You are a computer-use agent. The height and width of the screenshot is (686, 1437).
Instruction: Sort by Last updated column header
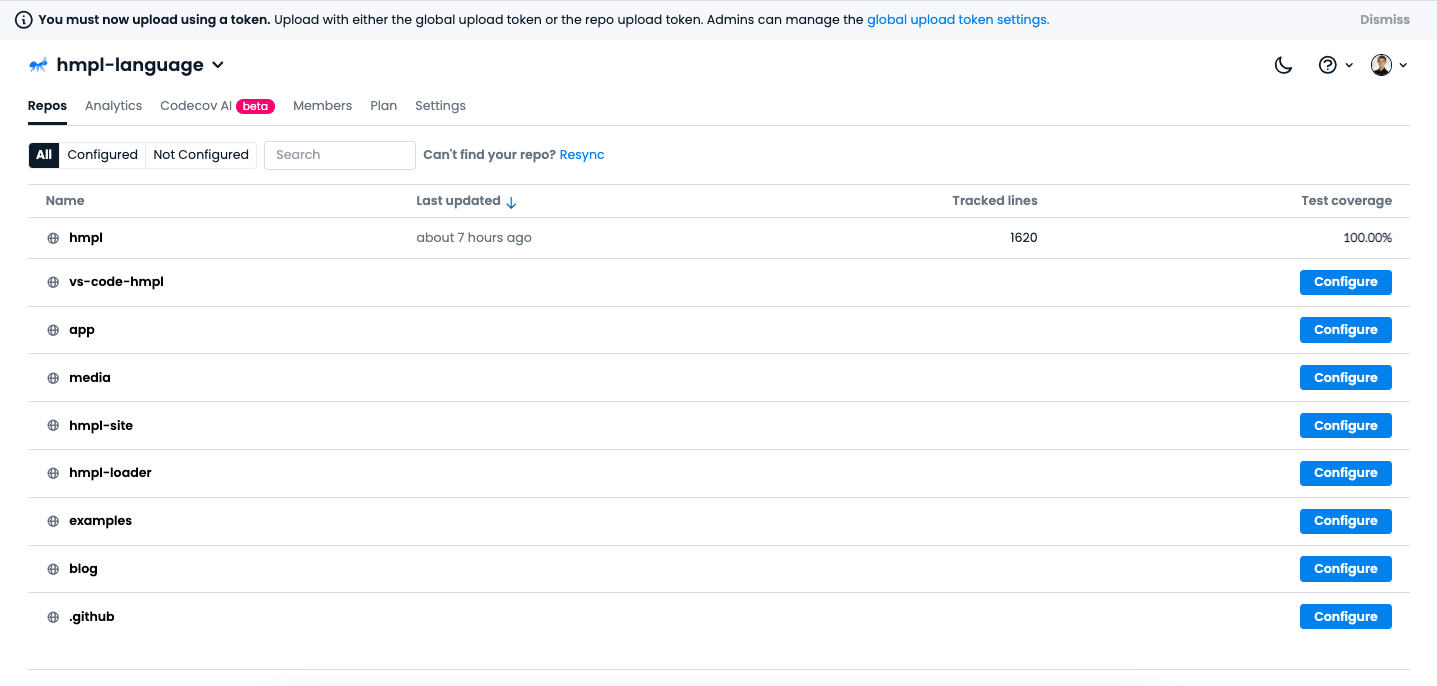[458, 201]
